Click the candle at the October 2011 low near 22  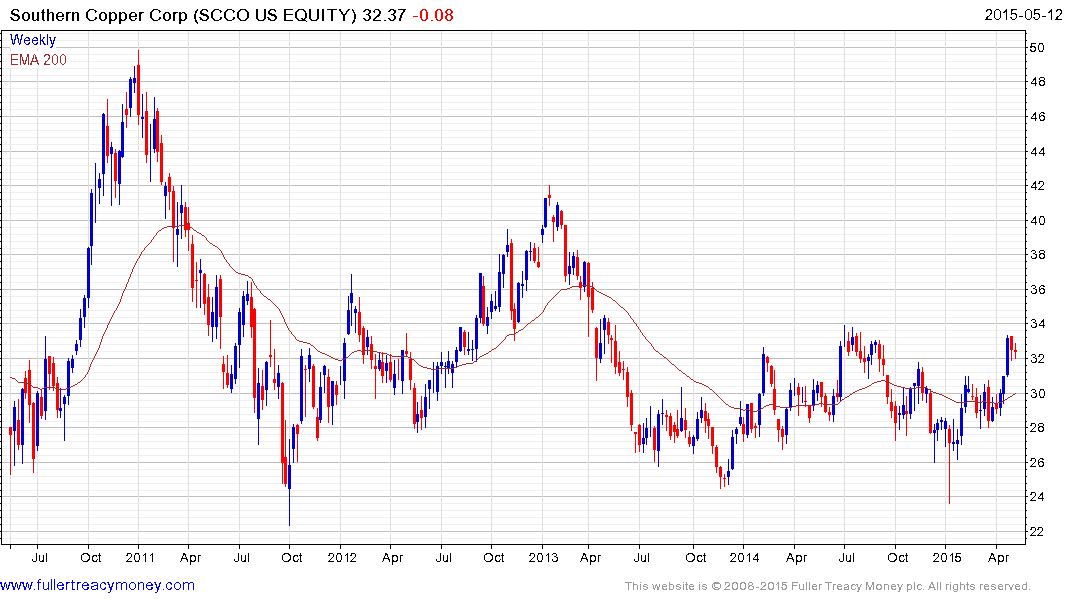(x=289, y=477)
